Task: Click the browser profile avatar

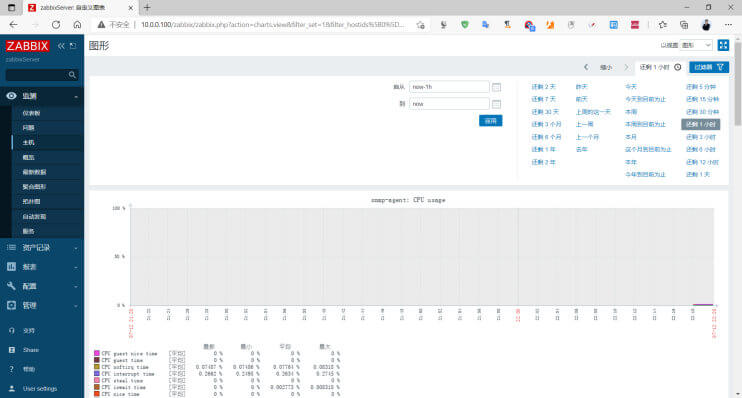Action: [x=706, y=25]
